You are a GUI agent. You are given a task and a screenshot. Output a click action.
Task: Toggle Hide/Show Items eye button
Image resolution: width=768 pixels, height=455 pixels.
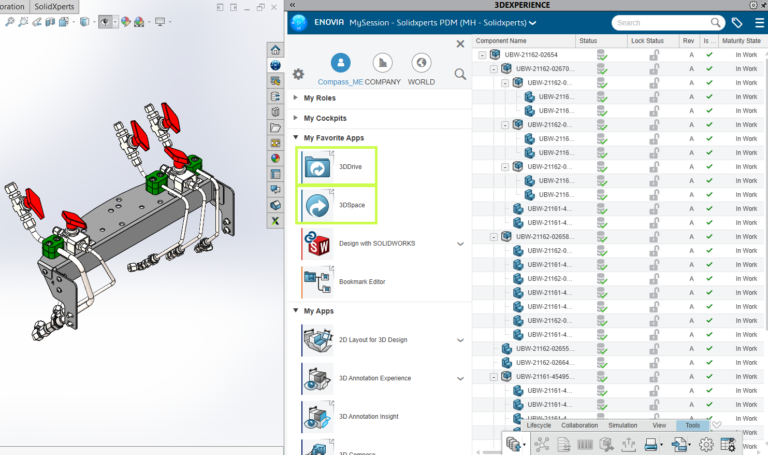104,22
